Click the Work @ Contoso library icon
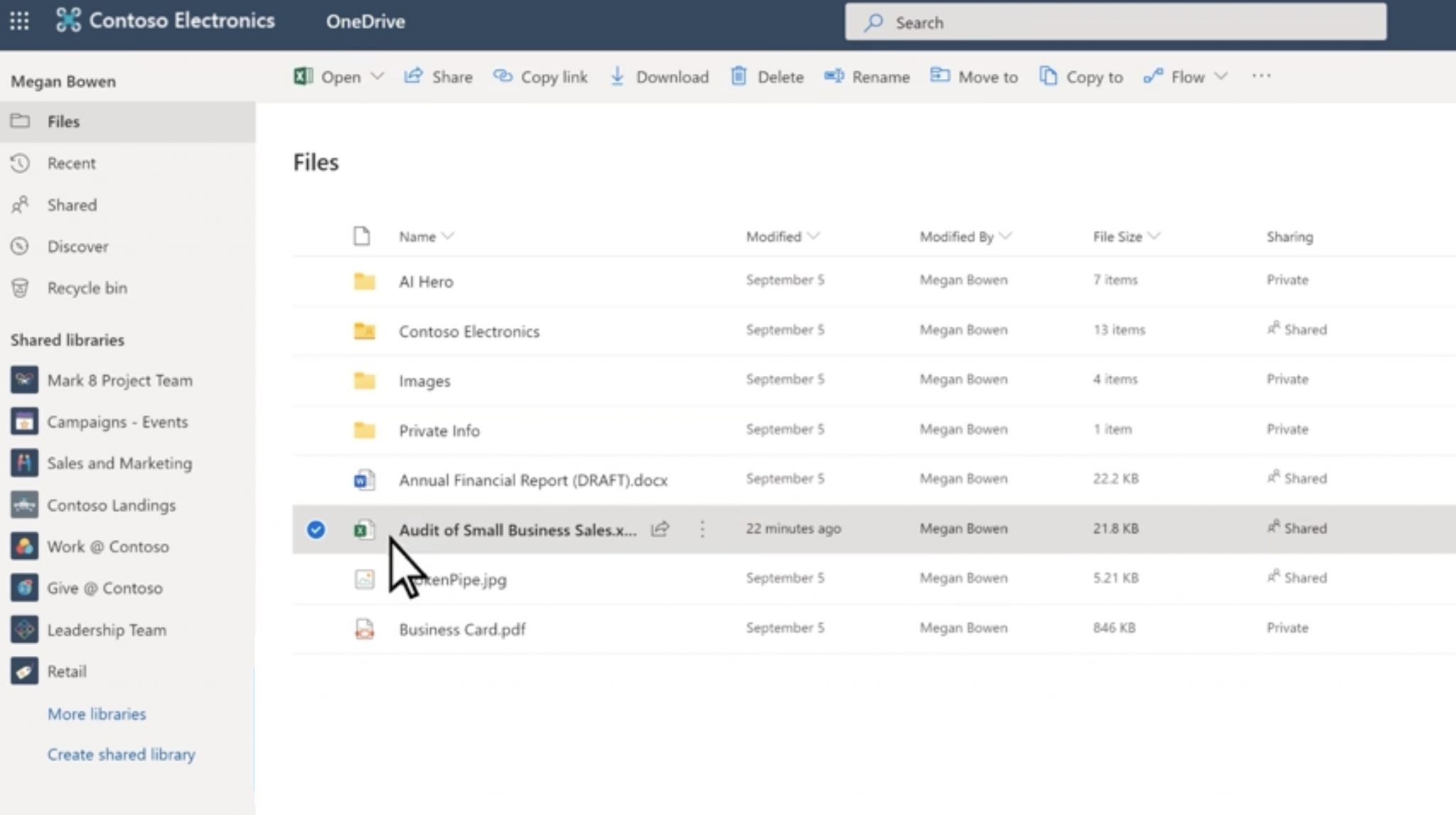 coord(24,546)
